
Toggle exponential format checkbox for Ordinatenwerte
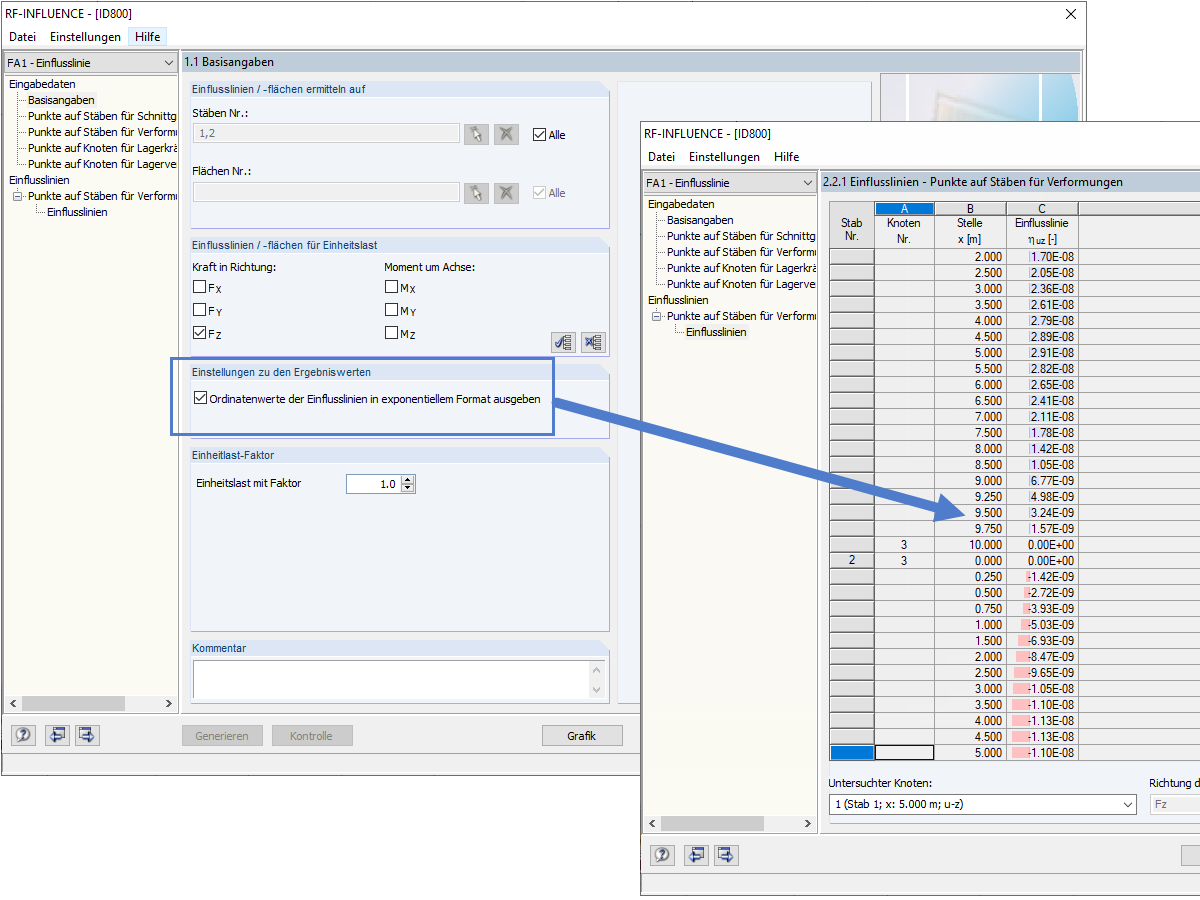coord(200,398)
